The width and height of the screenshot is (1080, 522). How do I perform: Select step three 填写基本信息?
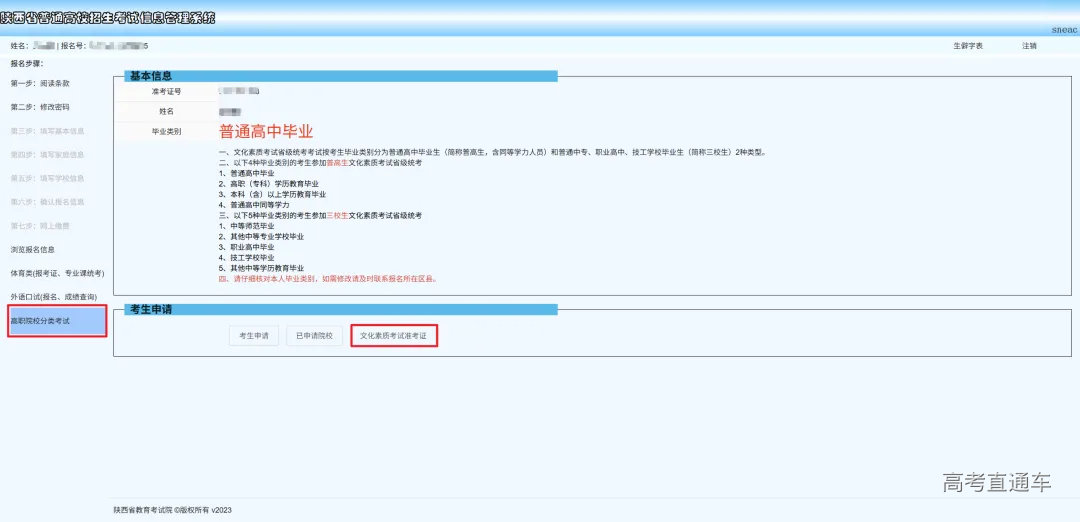pyautogui.click(x=47, y=131)
